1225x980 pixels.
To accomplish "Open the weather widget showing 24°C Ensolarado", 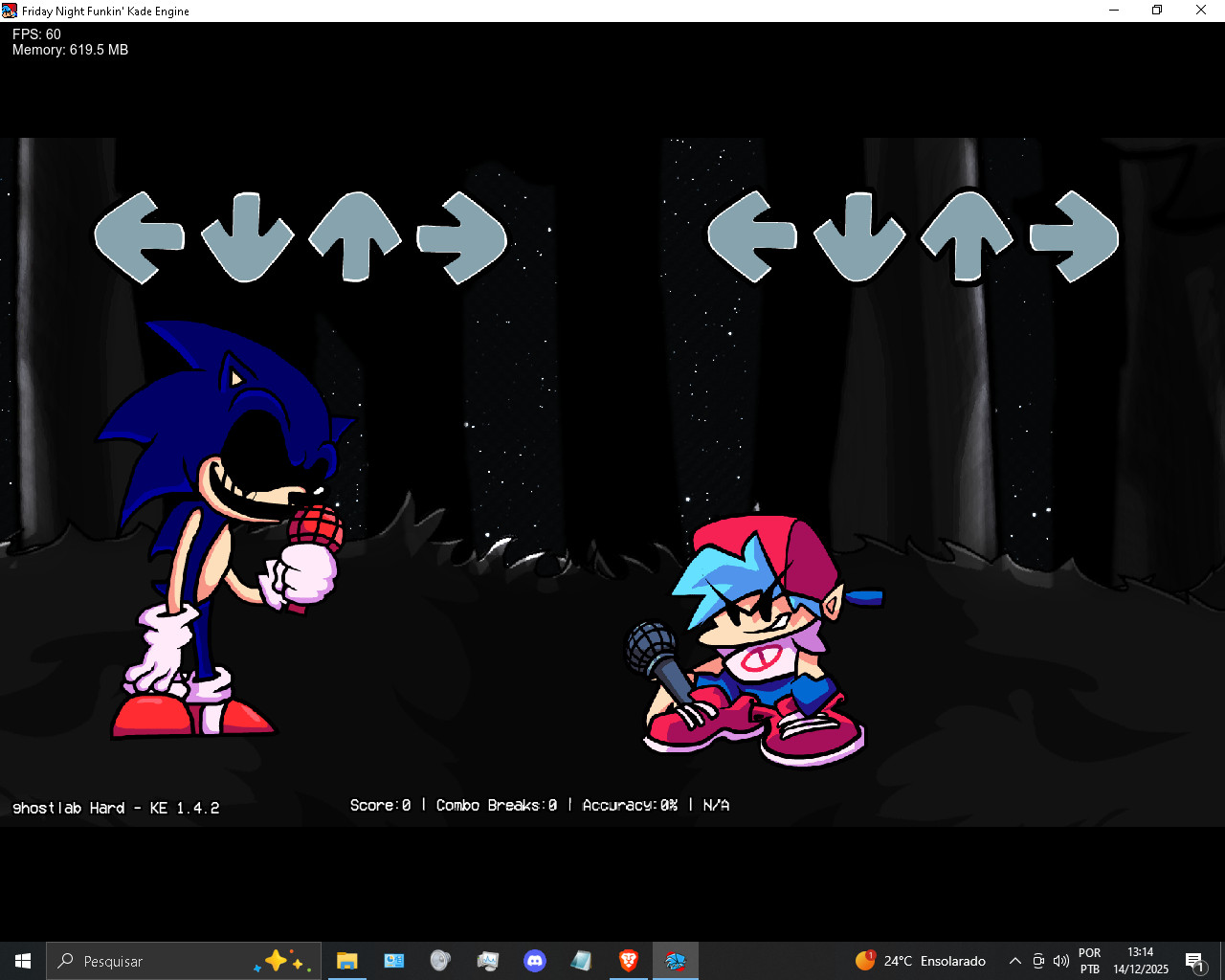I will pyautogui.click(x=920, y=961).
